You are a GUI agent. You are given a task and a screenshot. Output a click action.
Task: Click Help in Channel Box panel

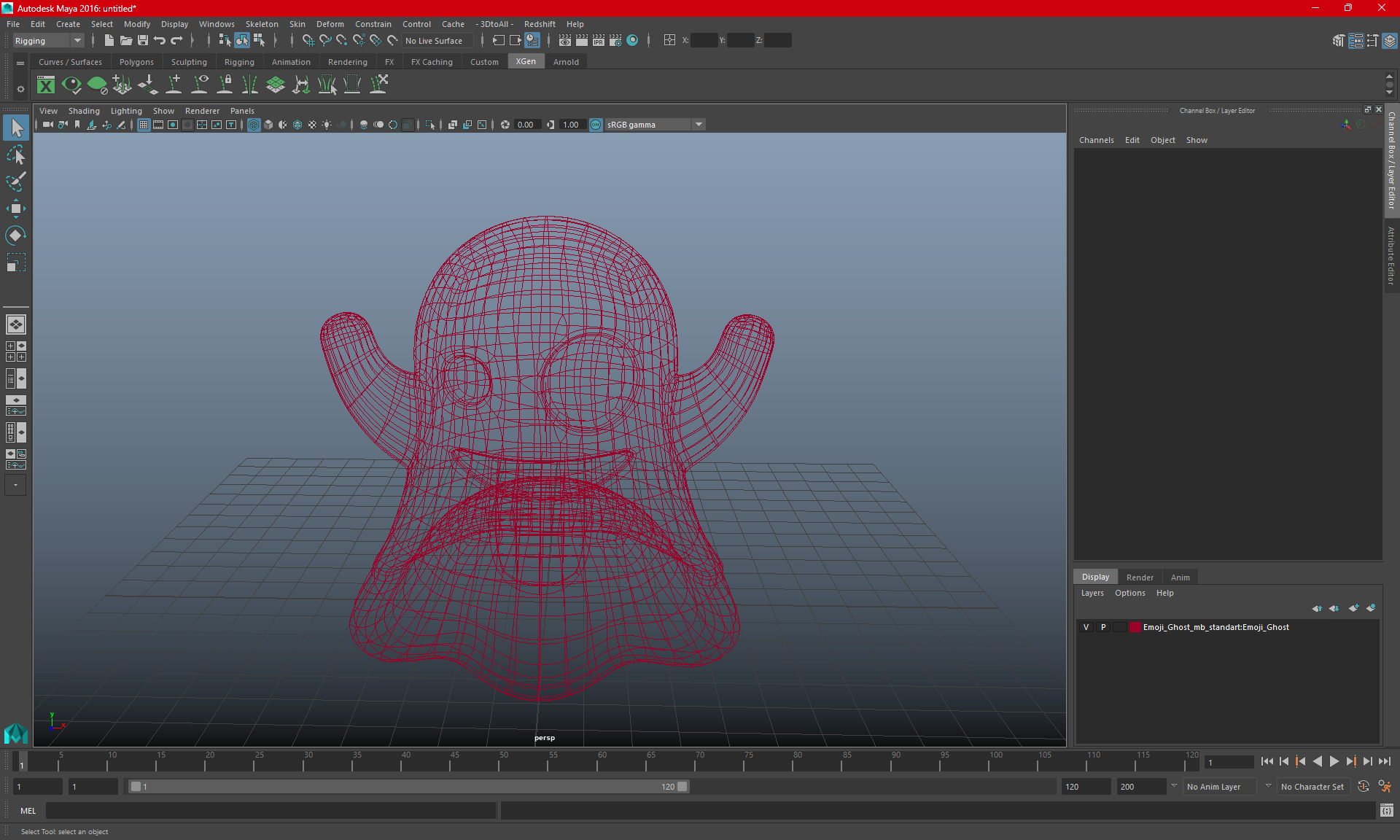1164,593
